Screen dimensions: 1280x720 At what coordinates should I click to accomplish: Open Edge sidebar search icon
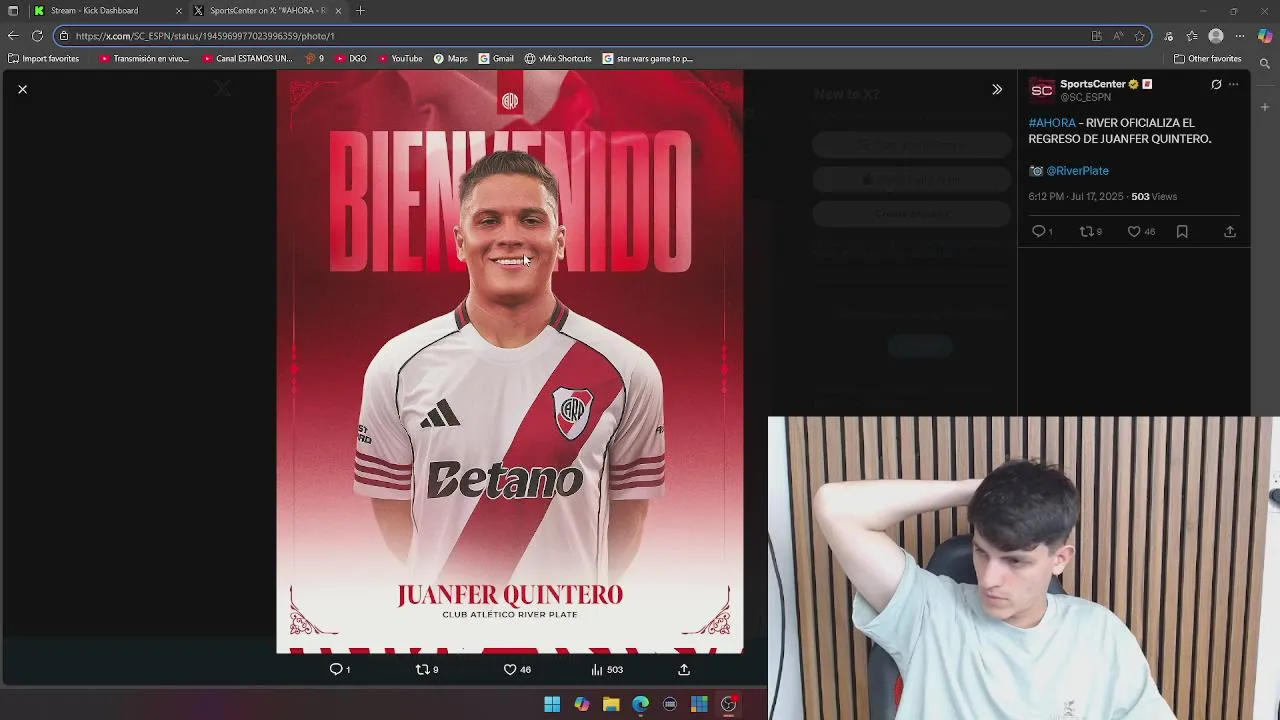1265,63
